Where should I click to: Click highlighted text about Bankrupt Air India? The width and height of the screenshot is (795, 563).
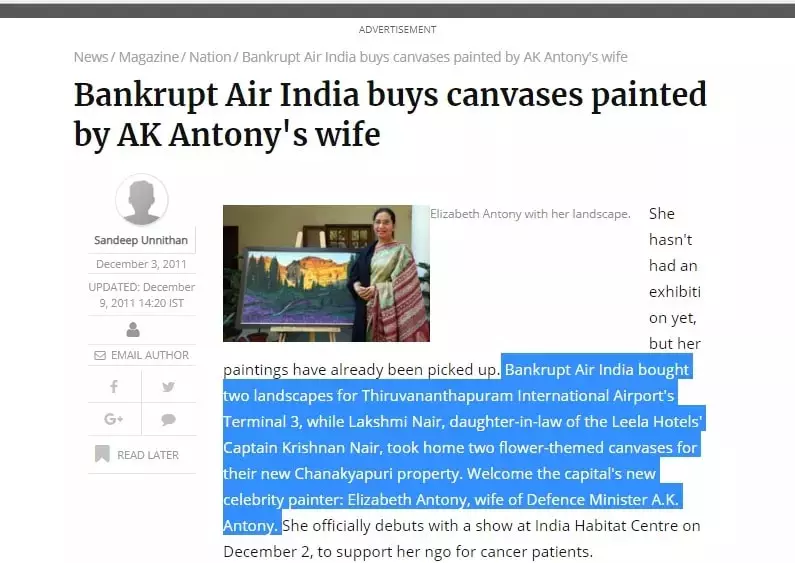[464, 447]
